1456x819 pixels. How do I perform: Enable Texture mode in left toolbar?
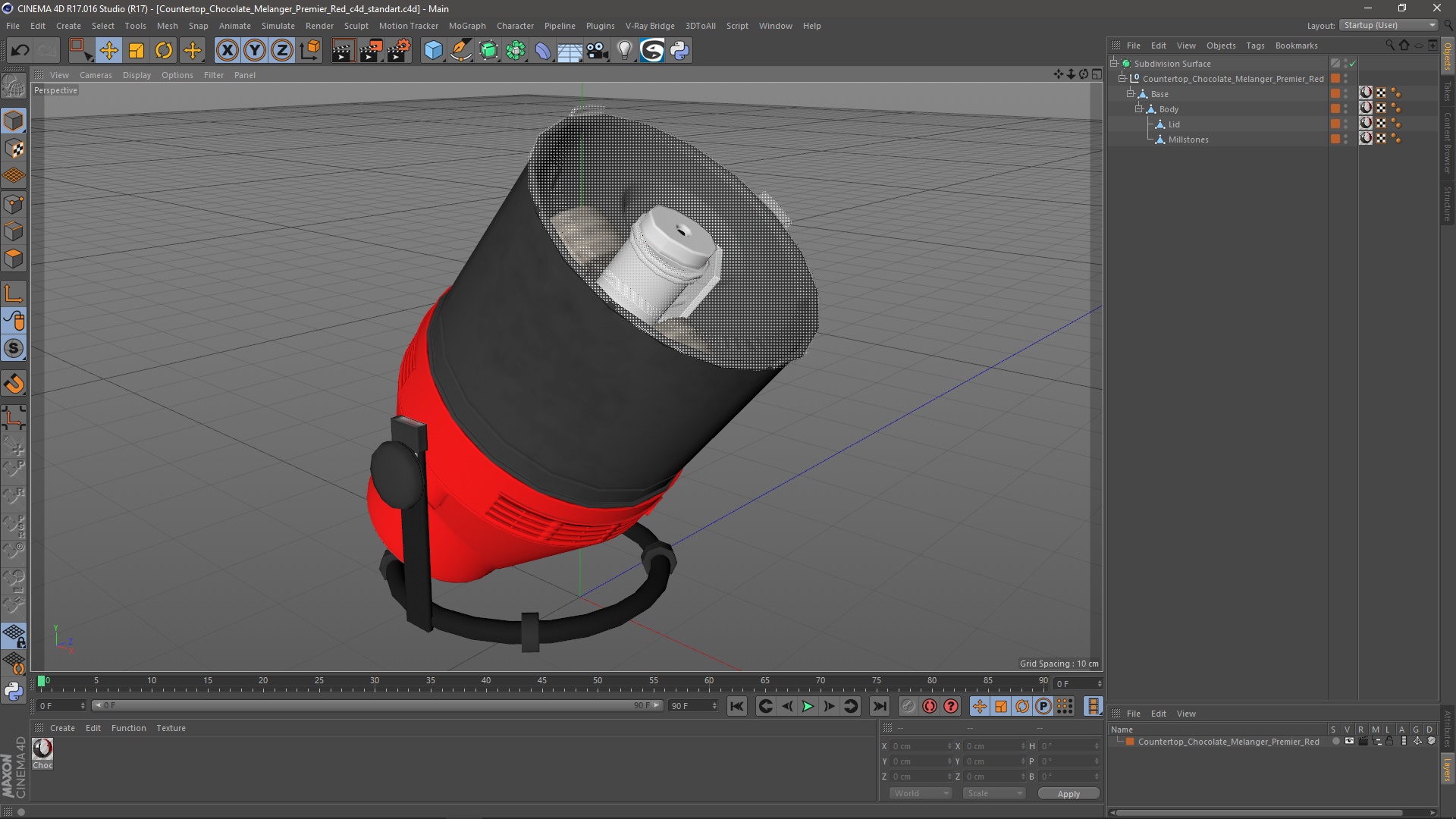(x=14, y=149)
